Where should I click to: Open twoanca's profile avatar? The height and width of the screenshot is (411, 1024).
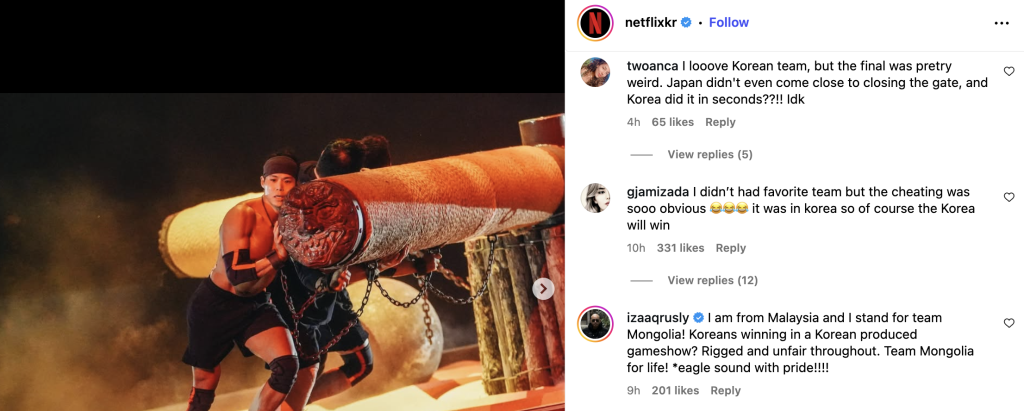[x=596, y=72]
